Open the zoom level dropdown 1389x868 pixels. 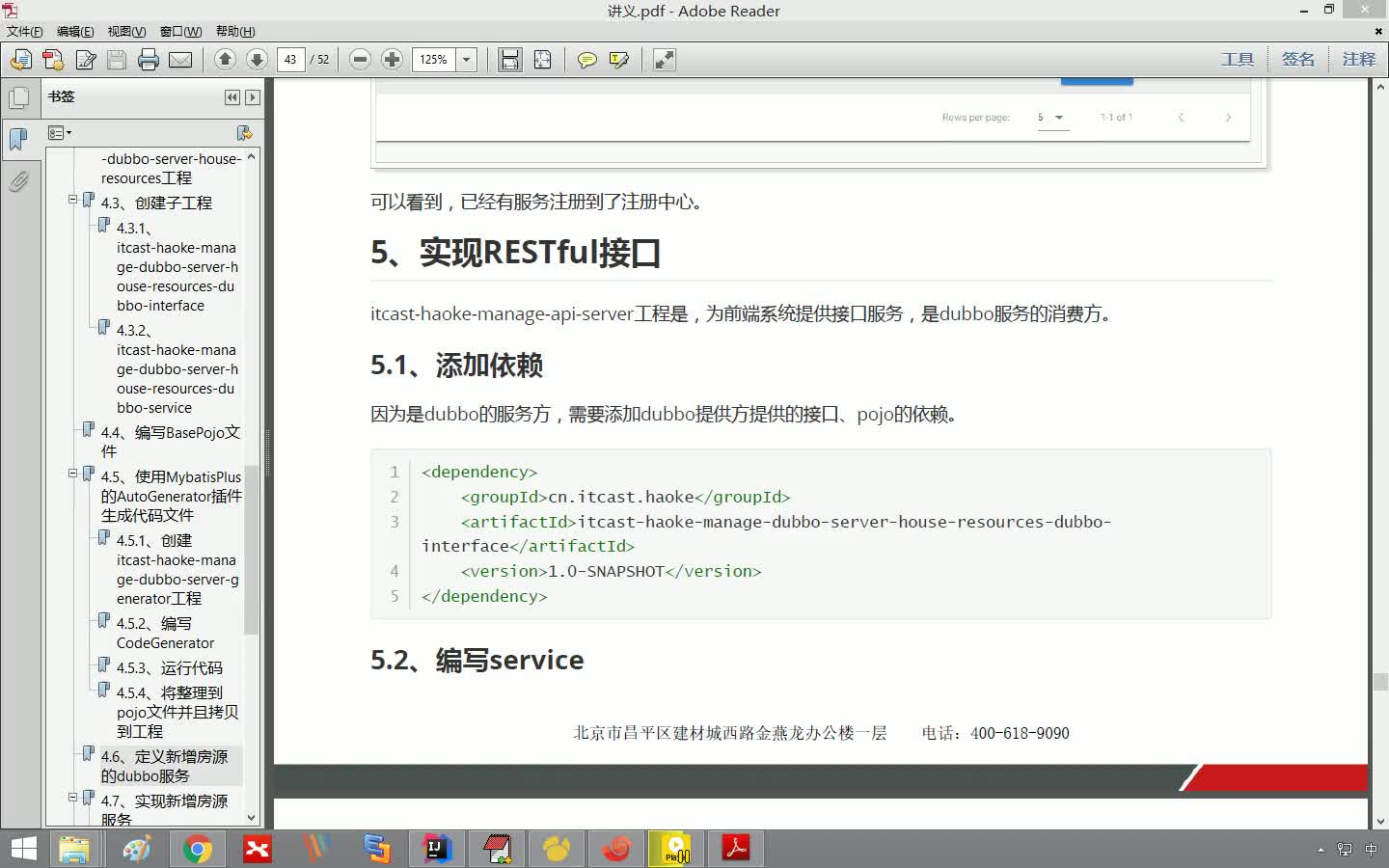pos(466,60)
